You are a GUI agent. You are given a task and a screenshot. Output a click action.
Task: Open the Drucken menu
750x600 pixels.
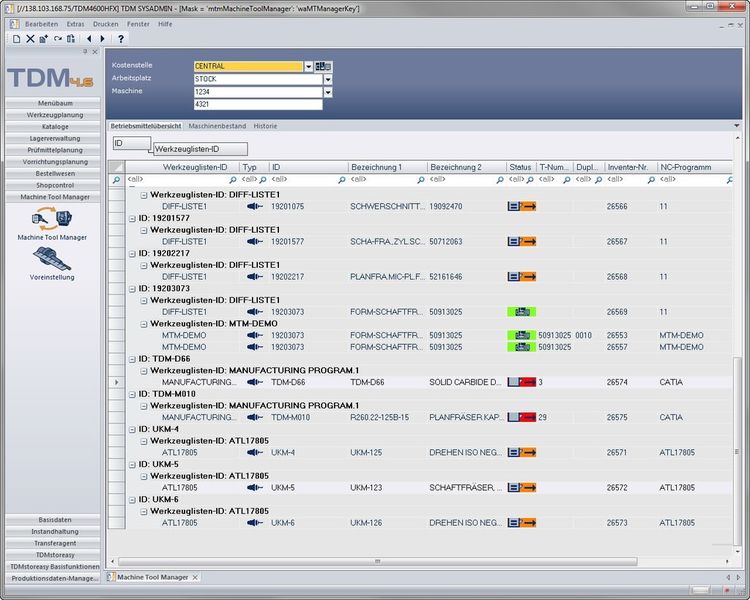(106, 24)
